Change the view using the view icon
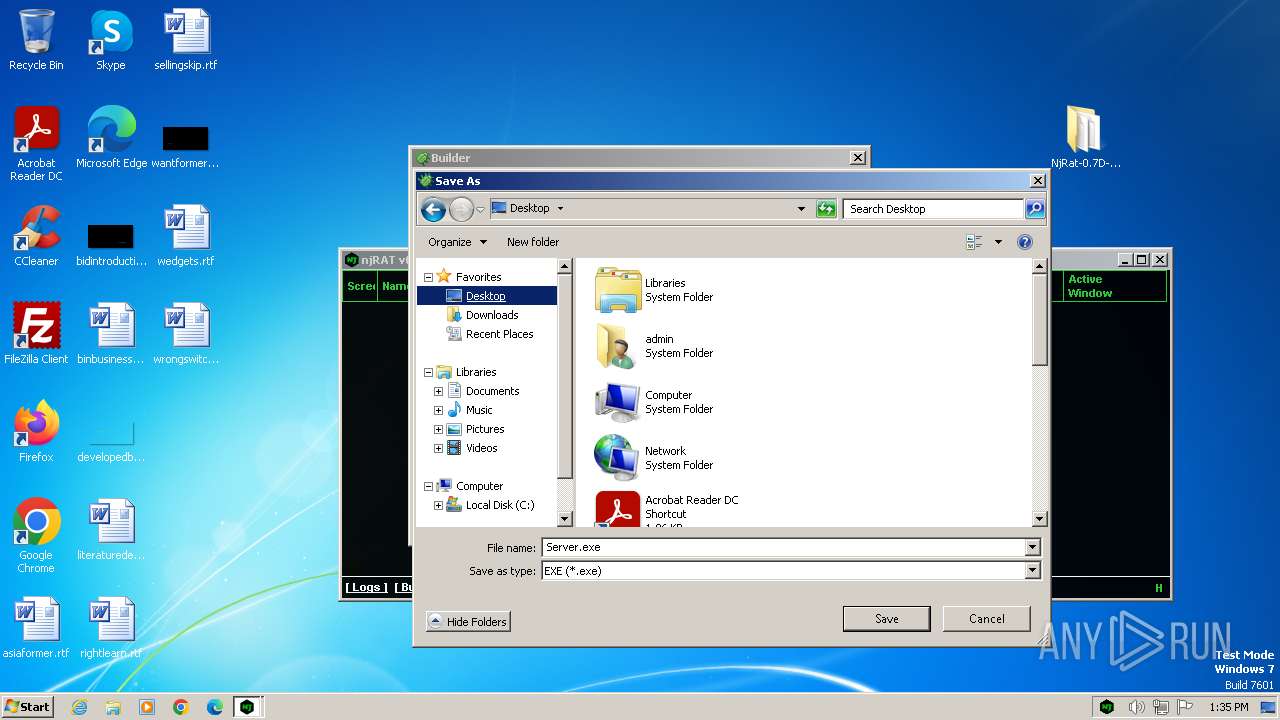Image resolution: width=1280 pixels, height=720 pixels. click(974, 242)
